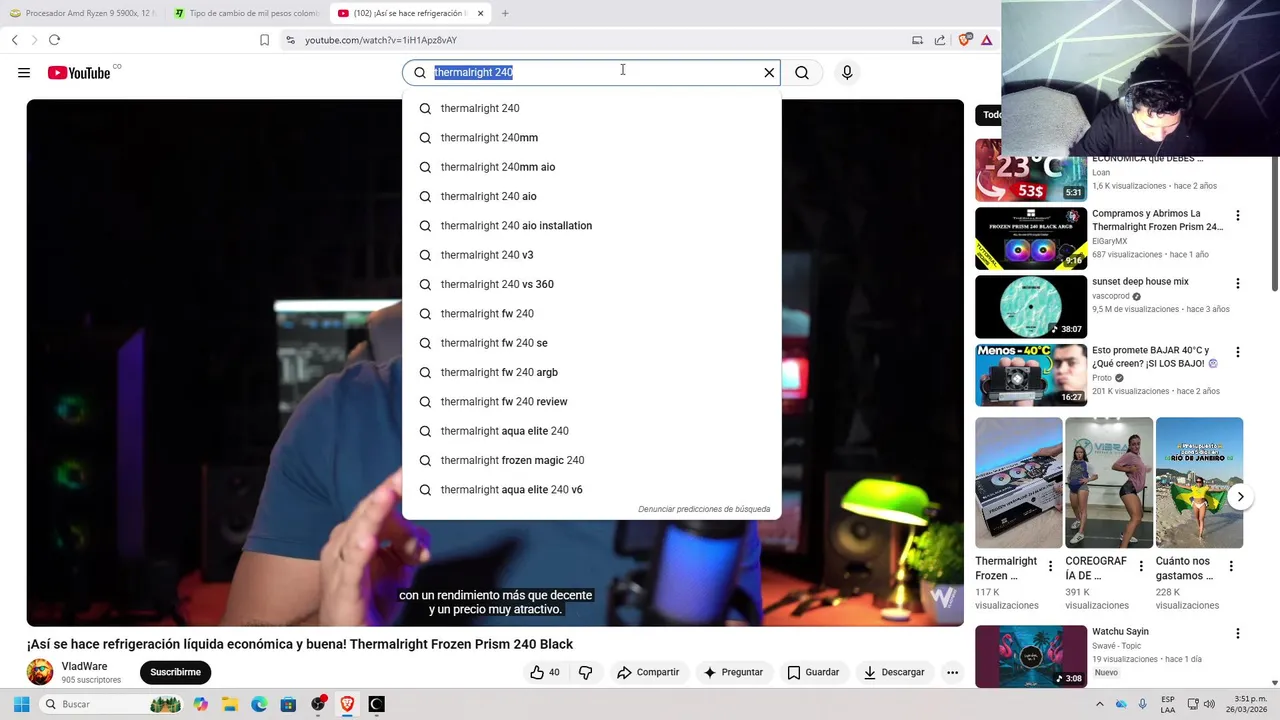Select suggestion 'thermalright fw 240 review'
This screenshot has height=720, width=1280.
coord(592,401)
